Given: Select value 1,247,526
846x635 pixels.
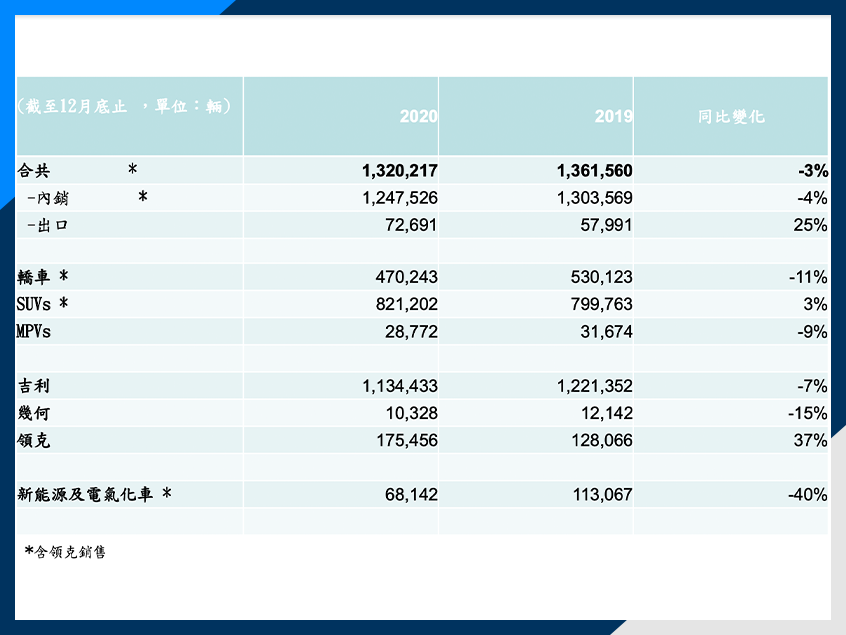Looking at the screenshot, I should pyautogui.click(x=400, y=198).
